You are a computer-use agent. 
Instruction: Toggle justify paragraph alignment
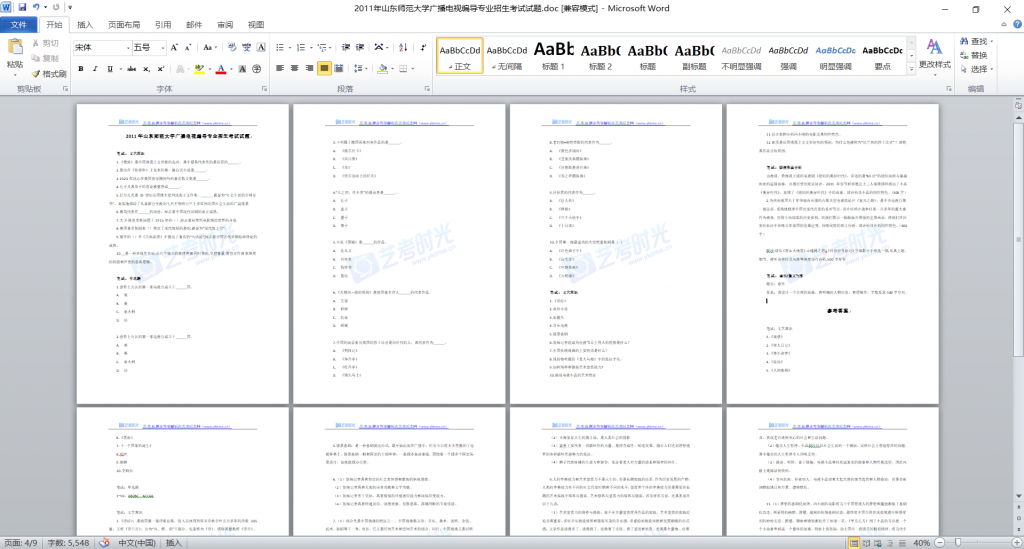point(325,69)
